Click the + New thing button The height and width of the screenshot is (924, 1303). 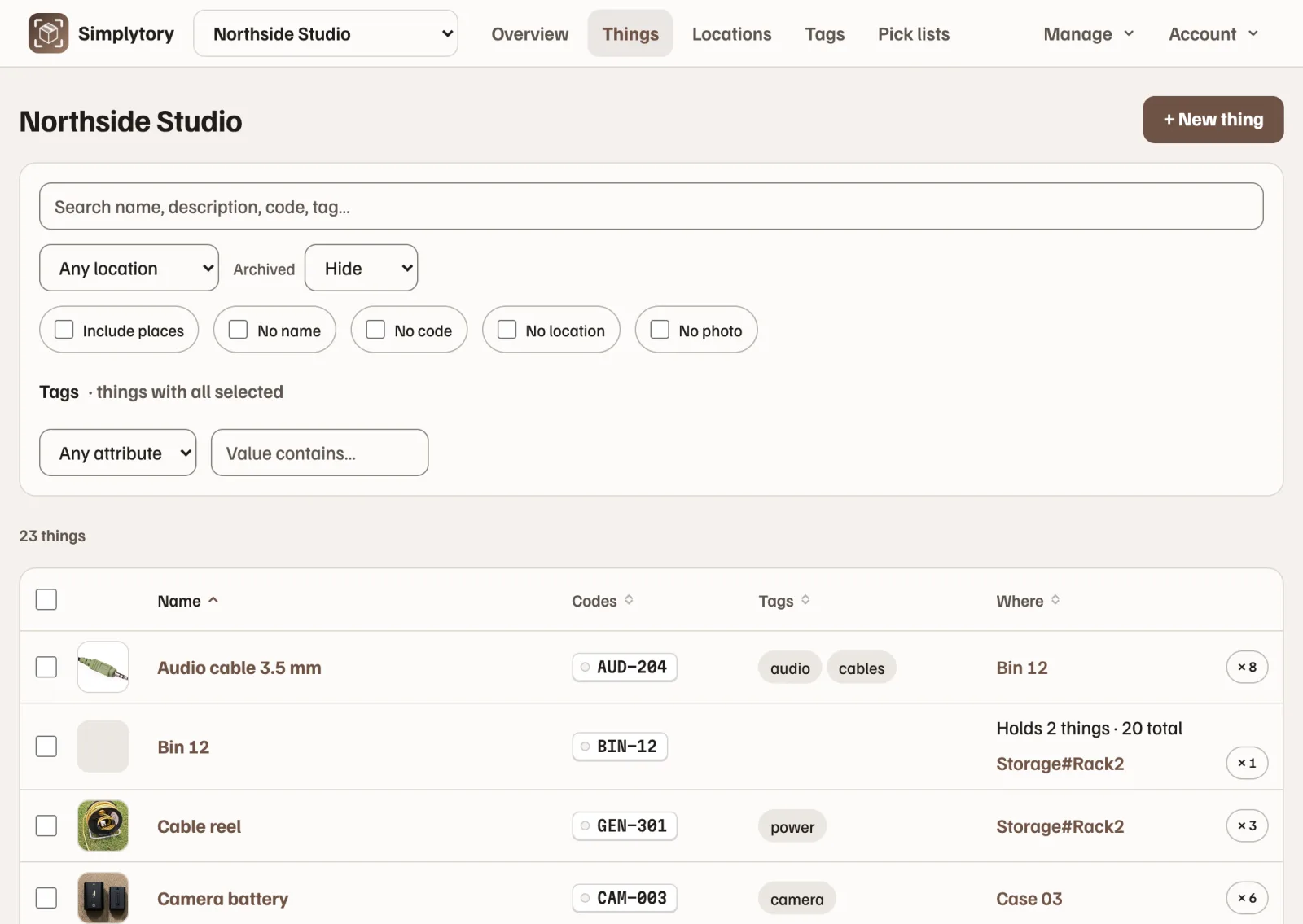click(x=1213, y=120)
